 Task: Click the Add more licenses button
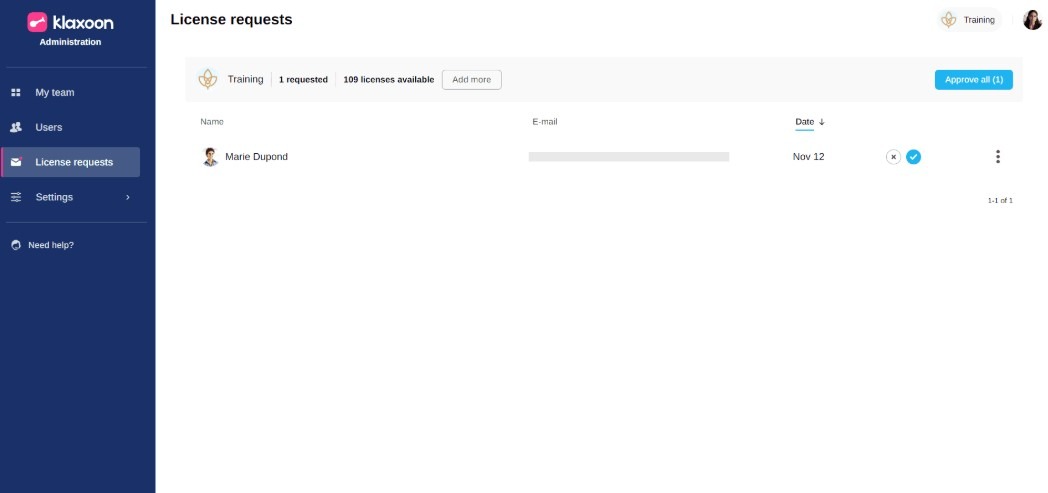(x=471, y=80)
